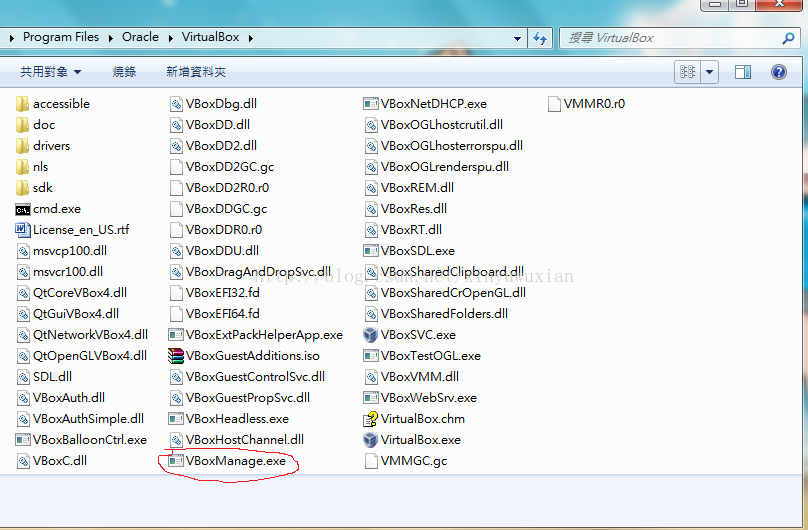The height and width of the screenshot is (530, 808).
Task: Click the refresh button next to address bar
Action: (x=540, y=38)
